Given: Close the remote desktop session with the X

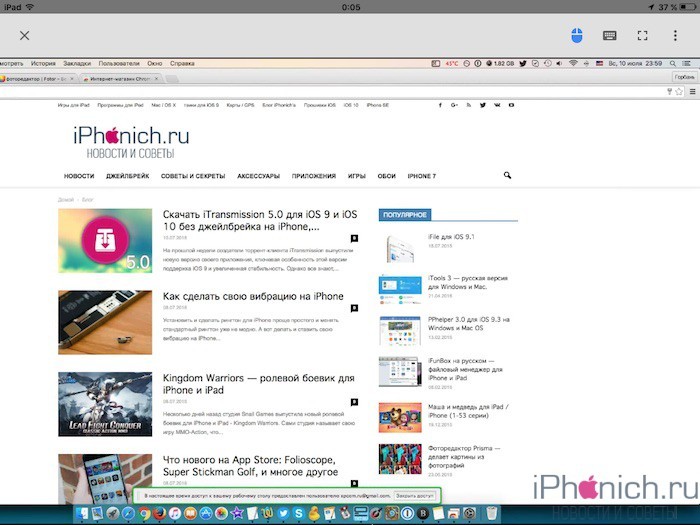Looking at the screenshot, I should click(x=25, y=35).
